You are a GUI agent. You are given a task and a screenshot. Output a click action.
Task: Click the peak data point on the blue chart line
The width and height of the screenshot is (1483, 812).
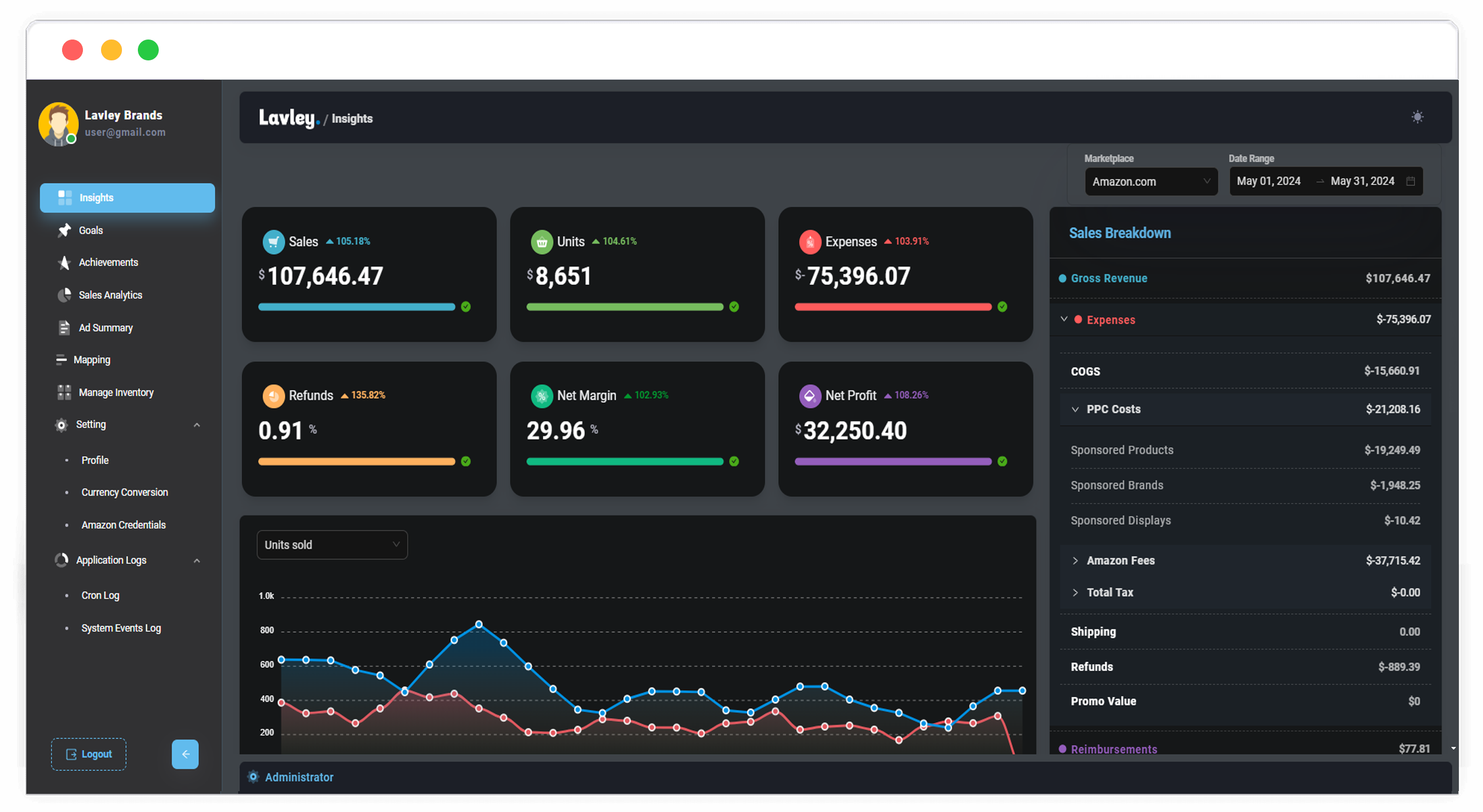click(x=478, y=624)
